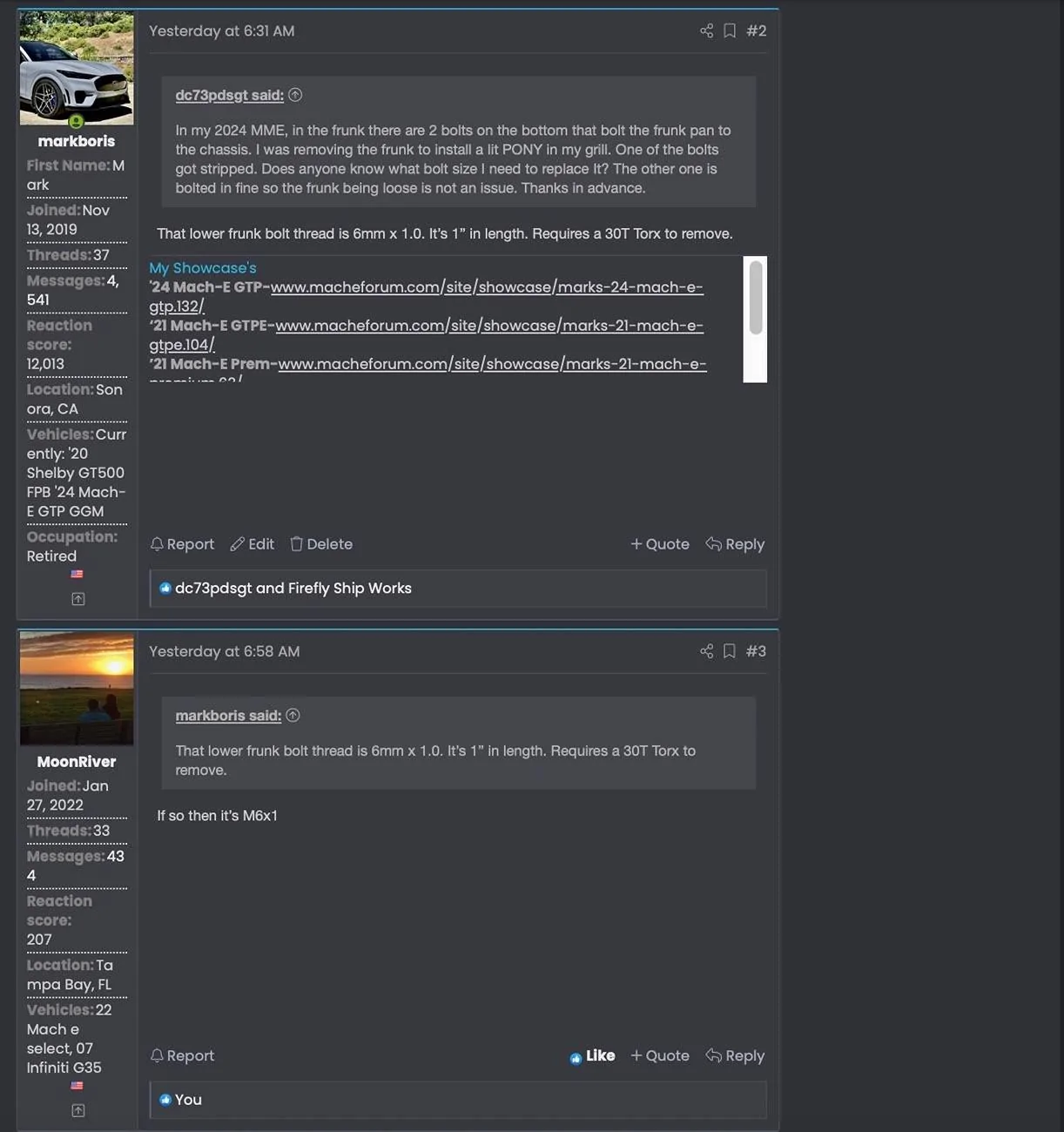
Task: Share post #2 via share icon
Action: point(706,30)
